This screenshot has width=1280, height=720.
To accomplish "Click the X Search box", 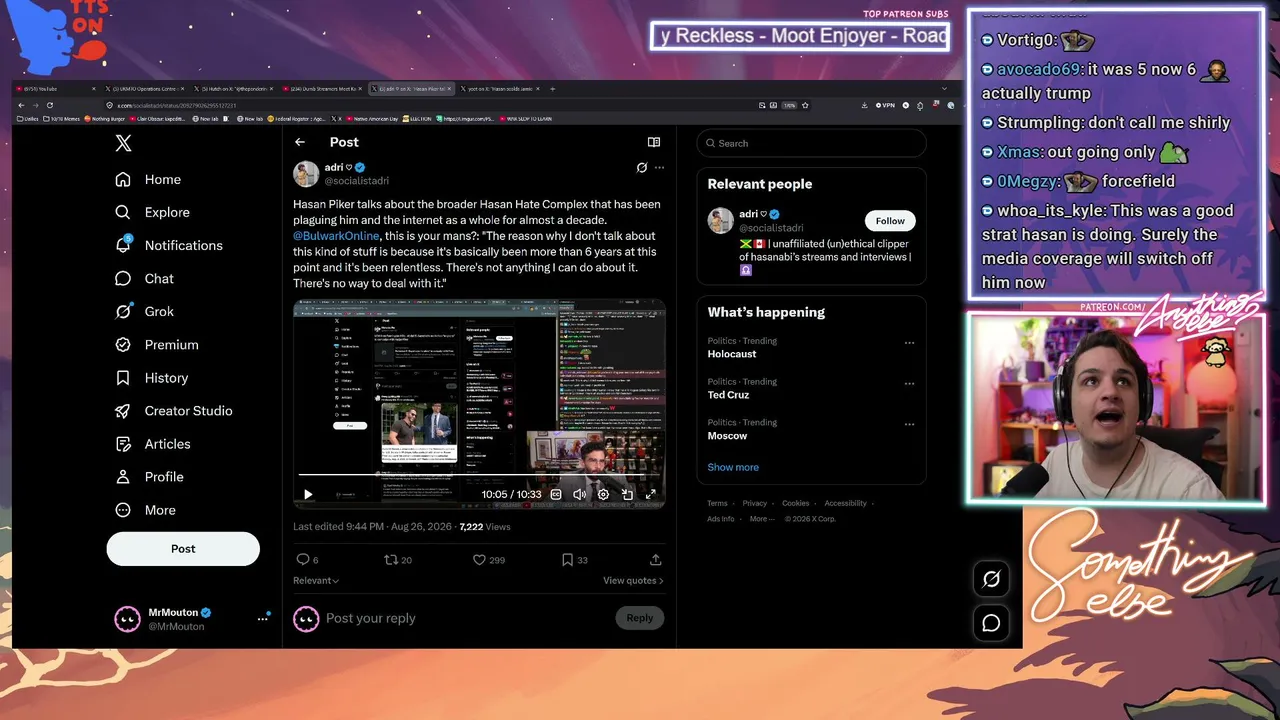I will click(x=811, y=143).
